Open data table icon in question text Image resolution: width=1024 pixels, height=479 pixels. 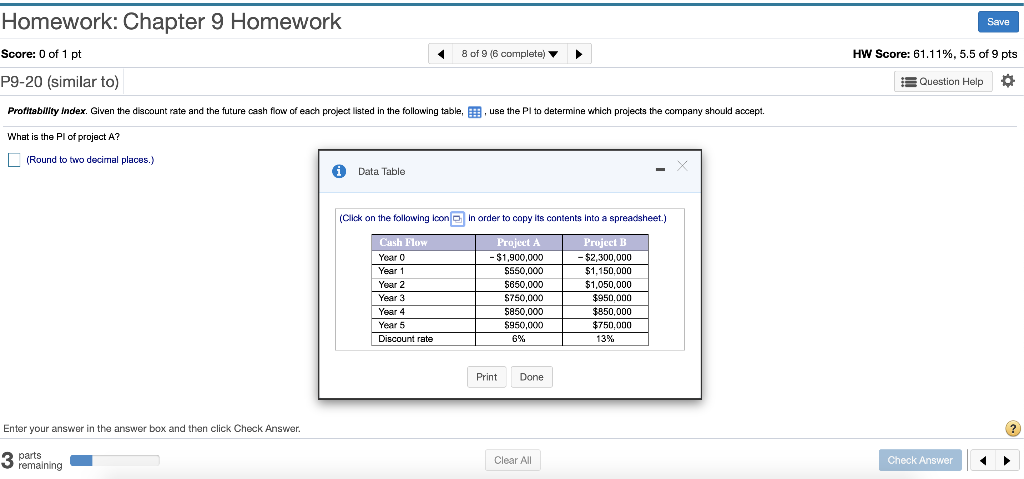(x=475, y=112)
